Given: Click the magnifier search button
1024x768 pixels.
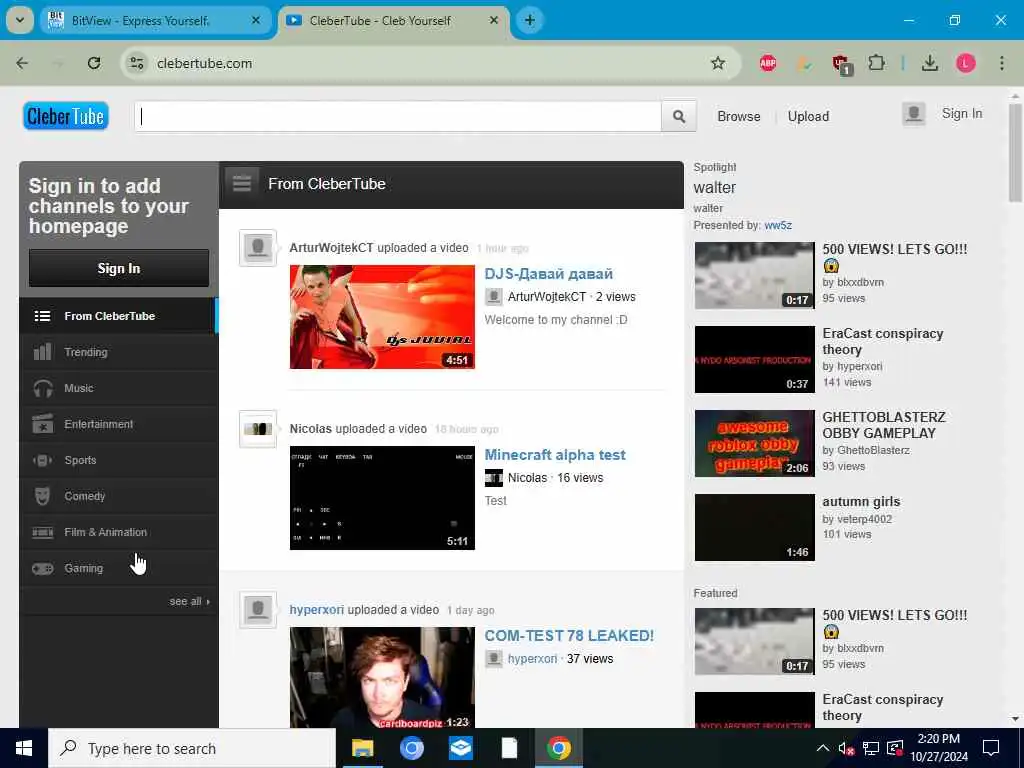Looking at the screenshot, I should (x=679, y=116).
